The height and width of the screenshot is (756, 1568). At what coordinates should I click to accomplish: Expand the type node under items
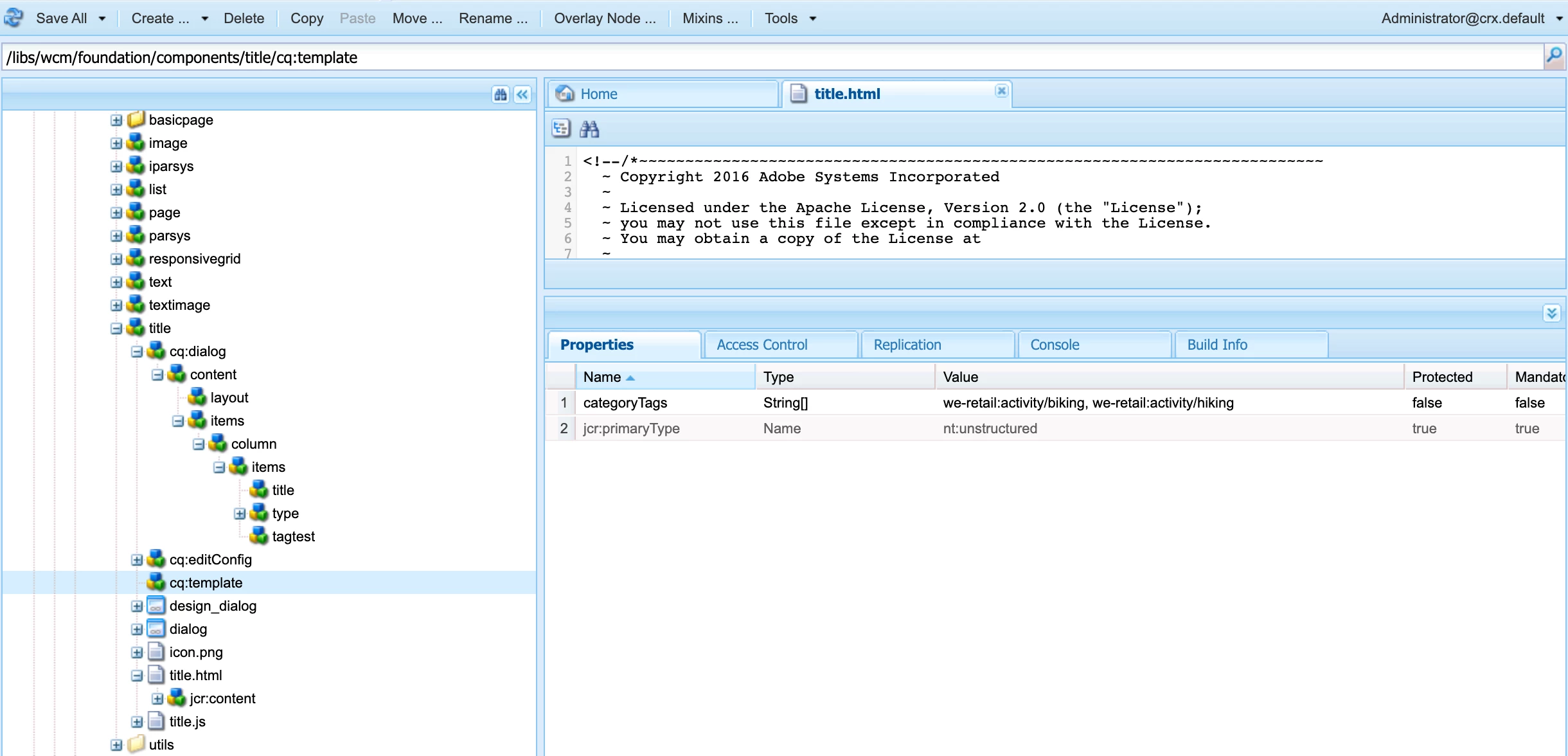240,514
